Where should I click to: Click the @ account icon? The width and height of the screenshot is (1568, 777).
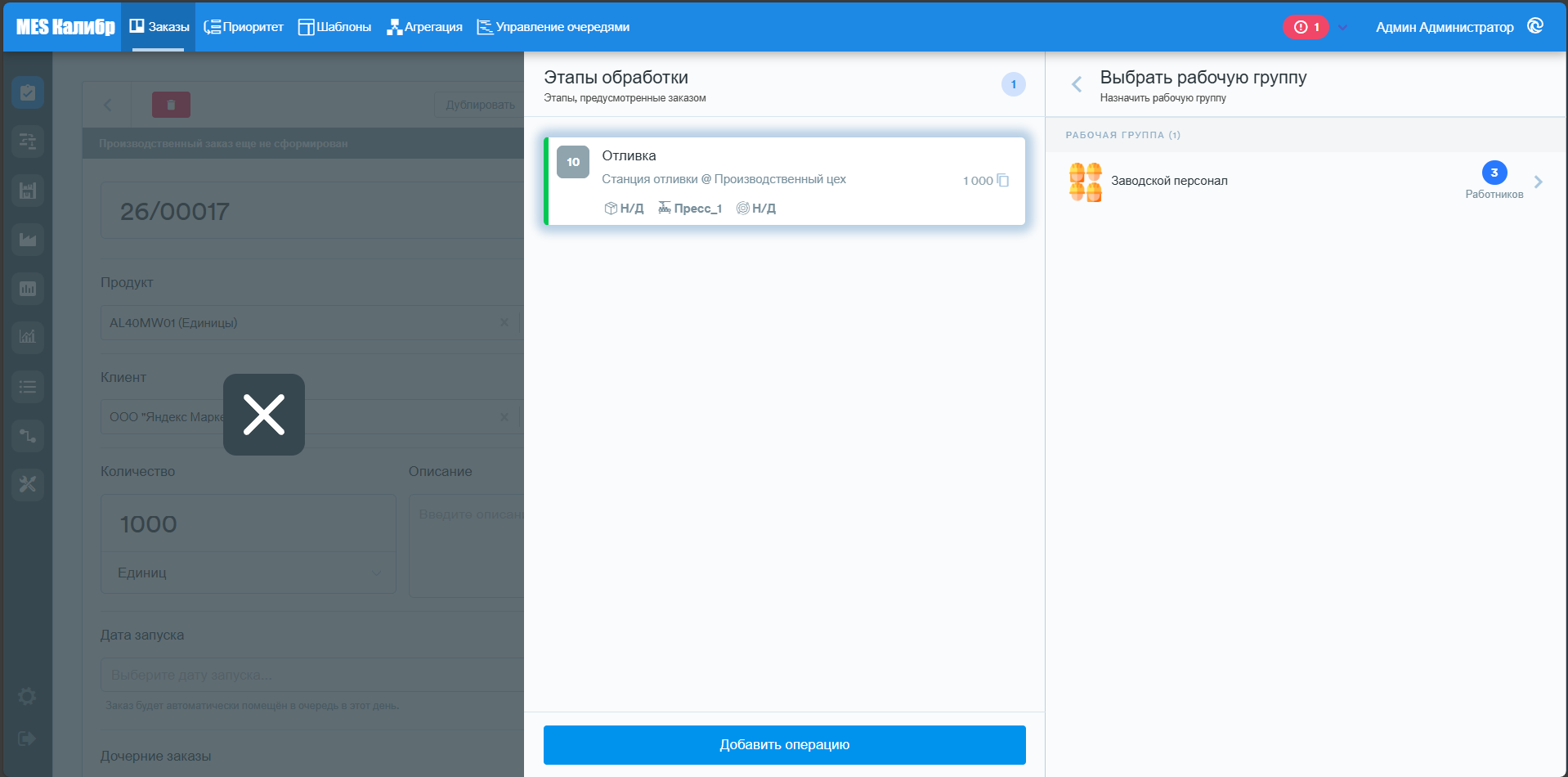pos(1535,26)
